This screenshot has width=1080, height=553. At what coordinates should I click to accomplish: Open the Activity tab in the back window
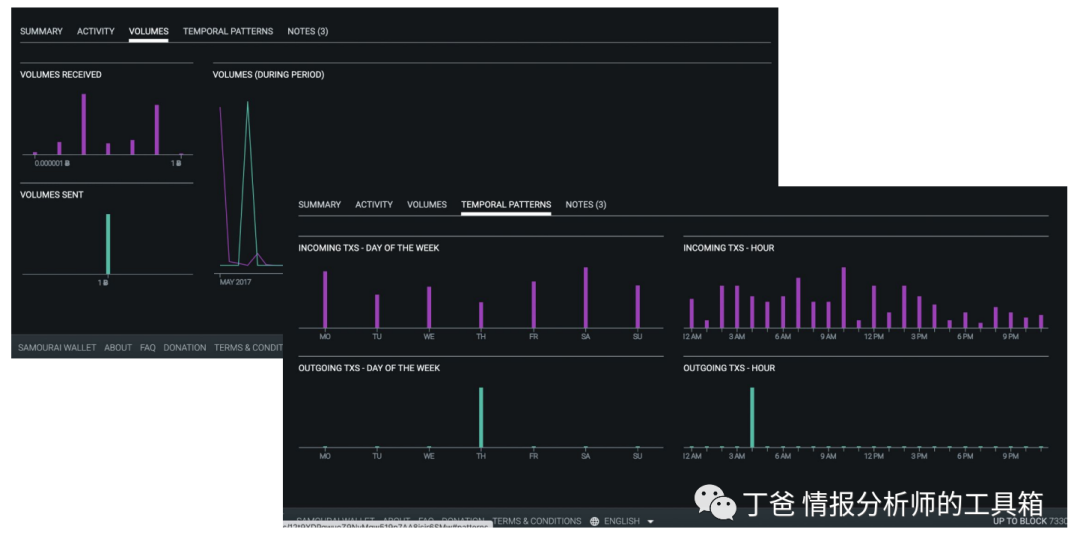96,32
